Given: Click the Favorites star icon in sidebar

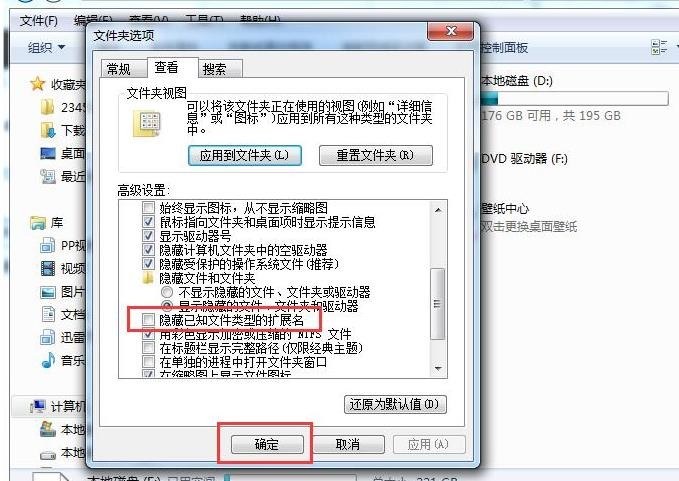Looking at the screenshot, I should [x=38, y=84].
